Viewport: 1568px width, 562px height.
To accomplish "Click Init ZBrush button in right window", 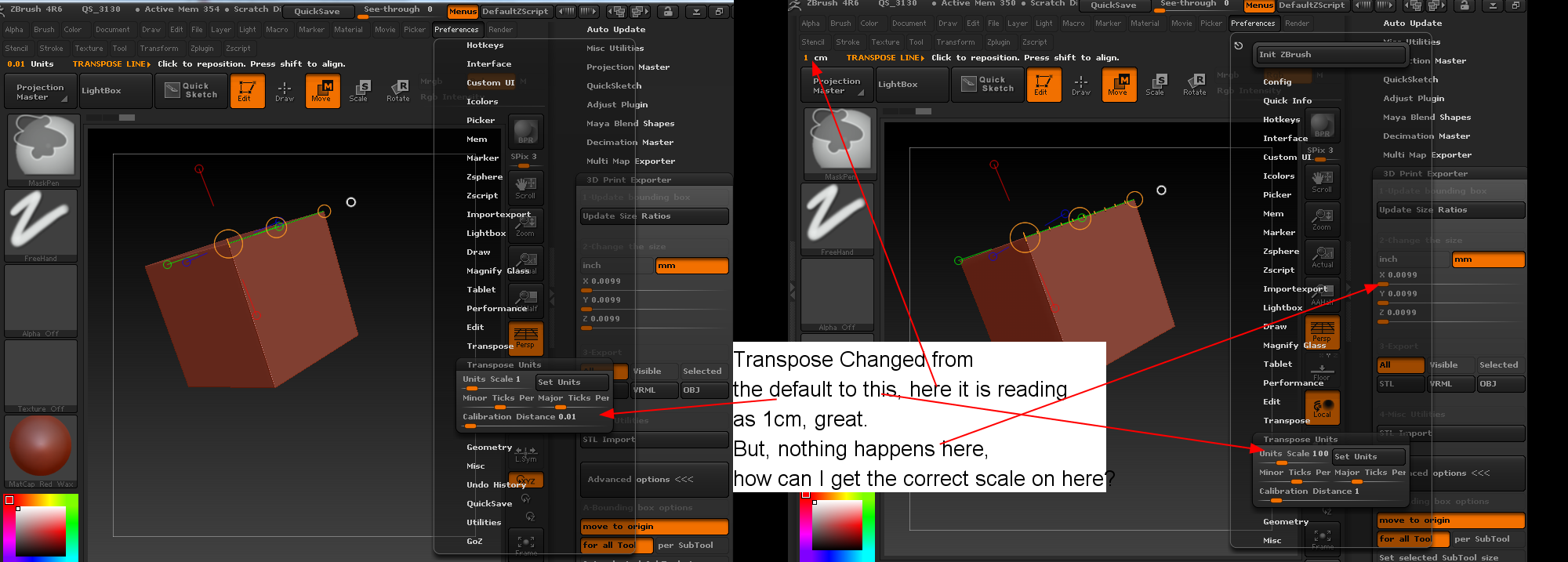I will [1330, 55].
